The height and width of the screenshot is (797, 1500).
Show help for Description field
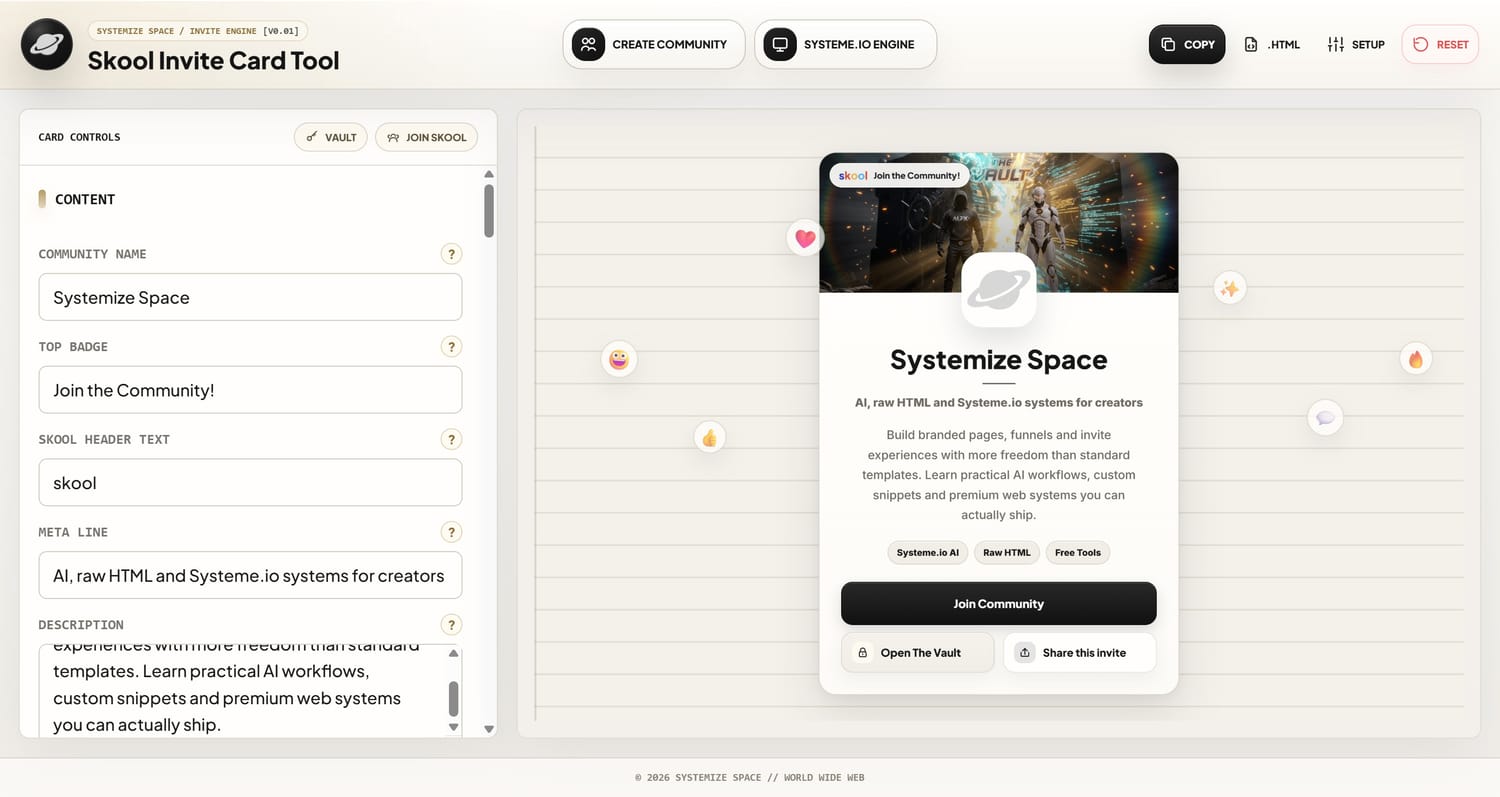(451, 625)
